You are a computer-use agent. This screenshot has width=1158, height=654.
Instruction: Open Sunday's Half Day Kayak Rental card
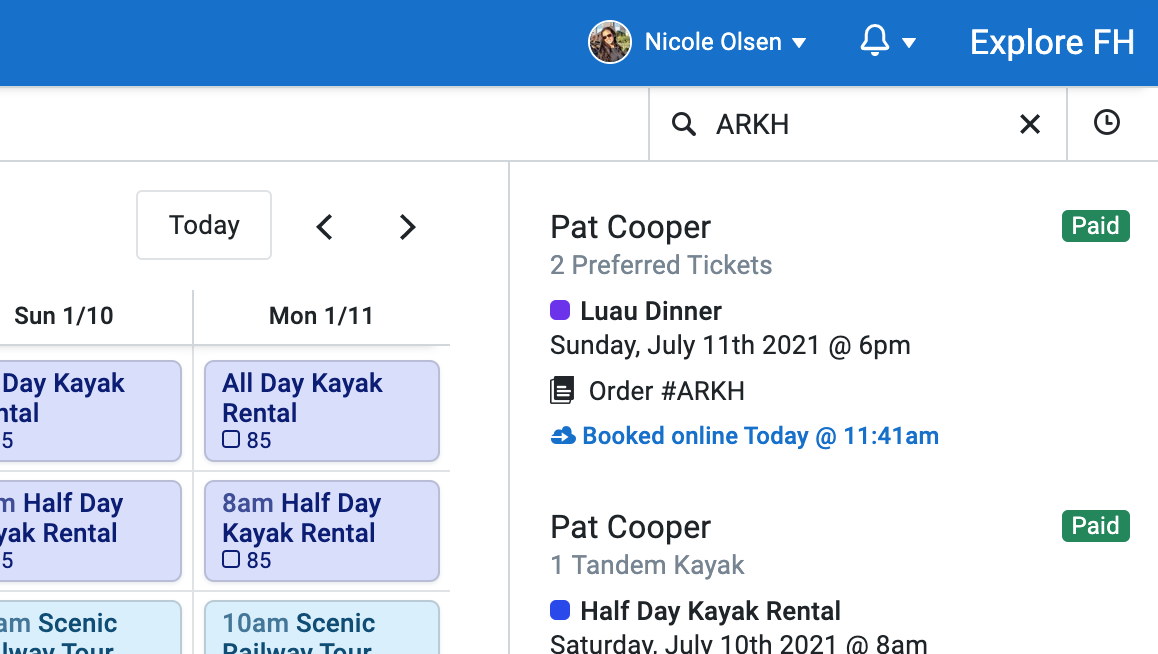tap(90, 531)
